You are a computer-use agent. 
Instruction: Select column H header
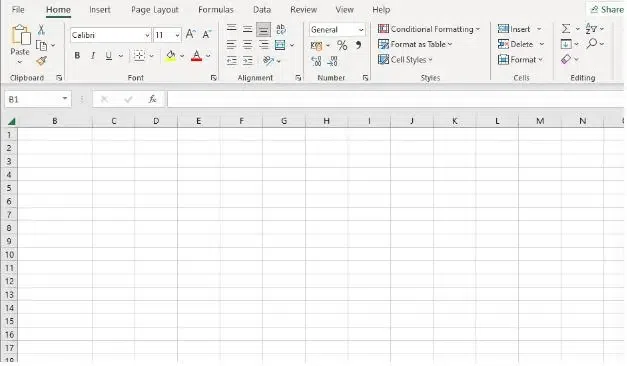click(327, 121)
